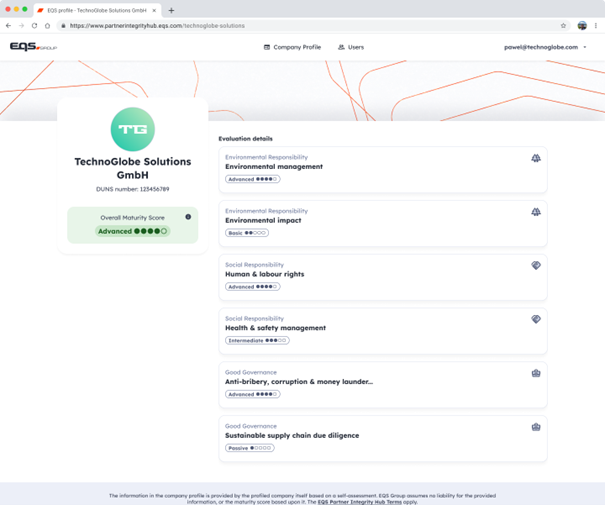Click Intermediate badge under Health & safety
This screenshot has width=605, height=505.
[x=257, y=340]
